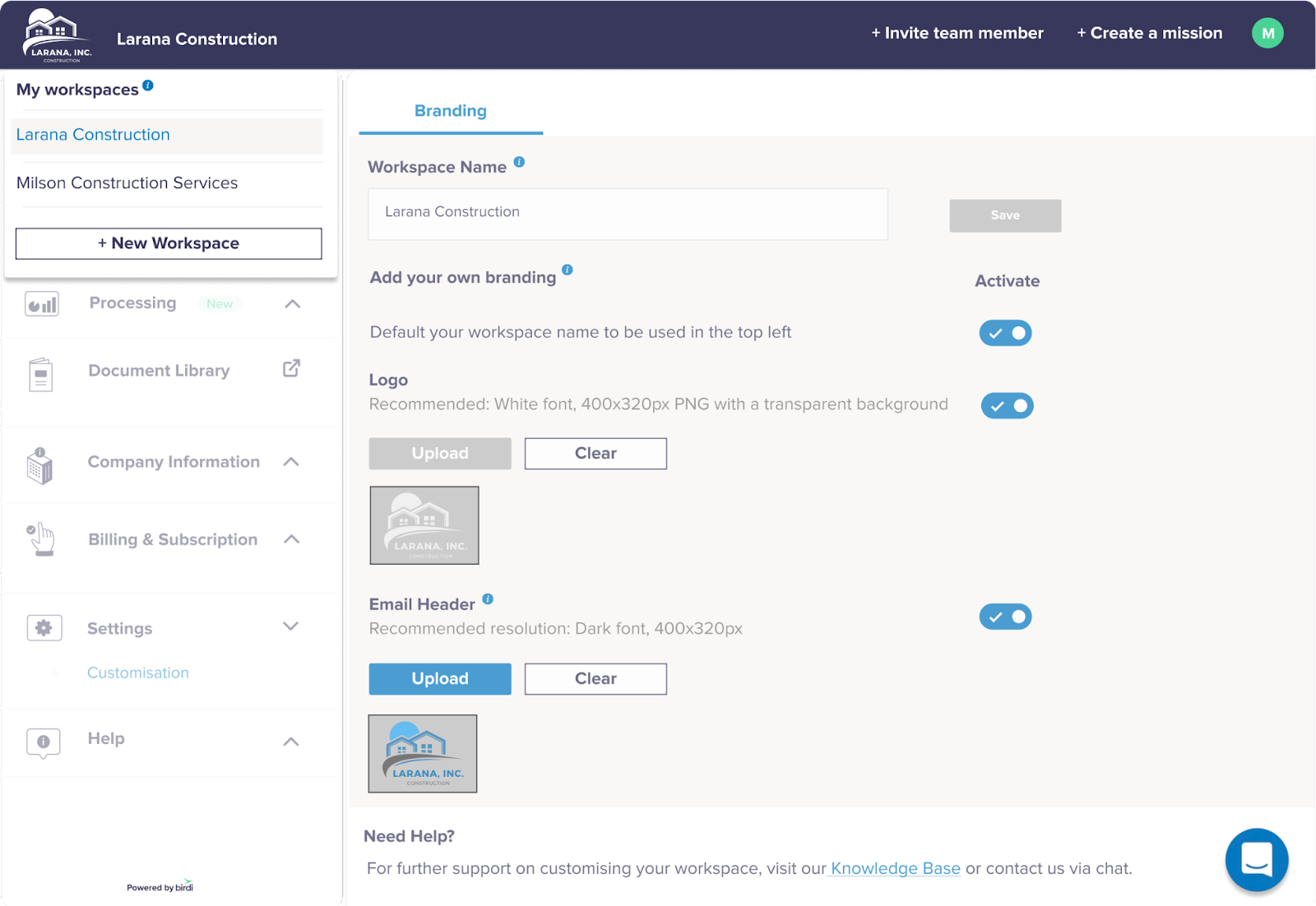
Task: Open Document Library external link icon
Action: click(x=291, y=368)
